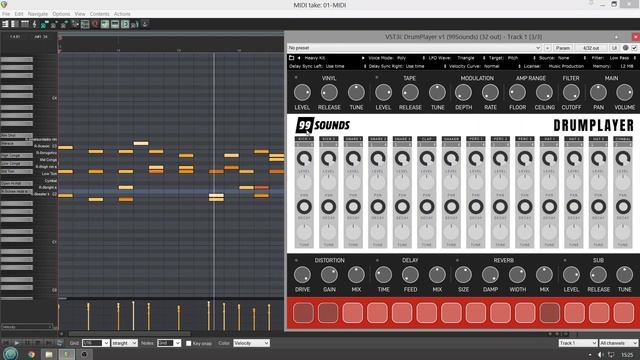Screen dimensions: 640x360
Task: Open the View menu
Action: pyautogui.click(x=80, y=14)
